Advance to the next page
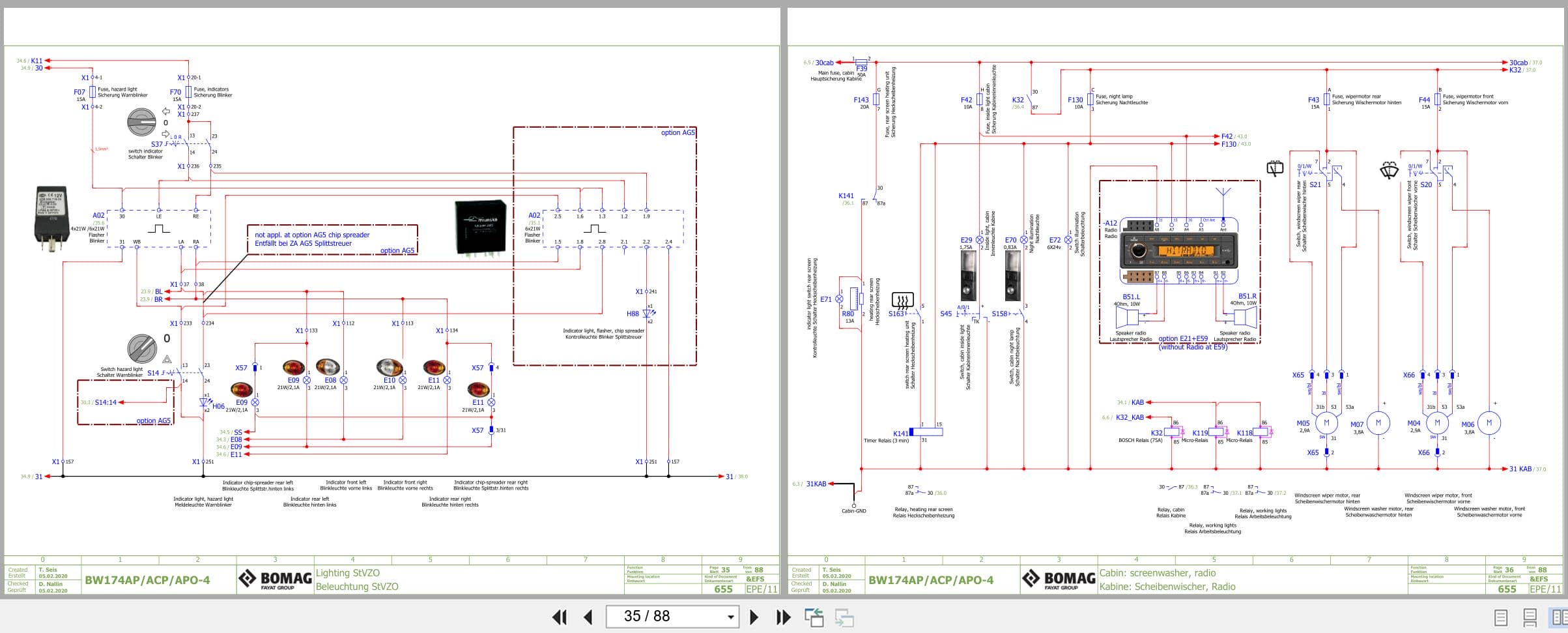 (755, 616)
